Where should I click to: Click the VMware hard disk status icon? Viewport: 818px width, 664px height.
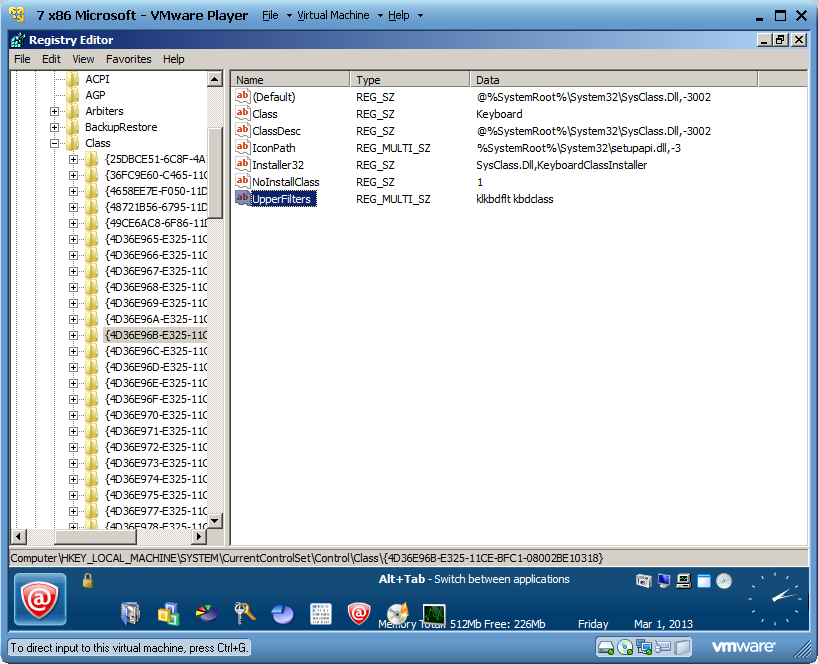(x=606, y=648)
